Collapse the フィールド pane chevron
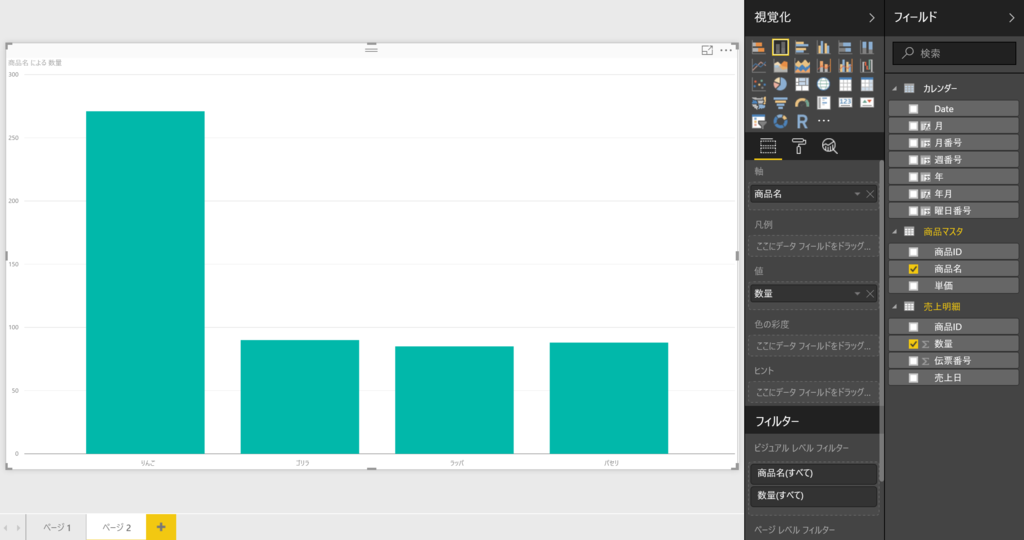The height and width of the screenshot is (540, 1024). pyautogui.click(x=1012, y=18)
